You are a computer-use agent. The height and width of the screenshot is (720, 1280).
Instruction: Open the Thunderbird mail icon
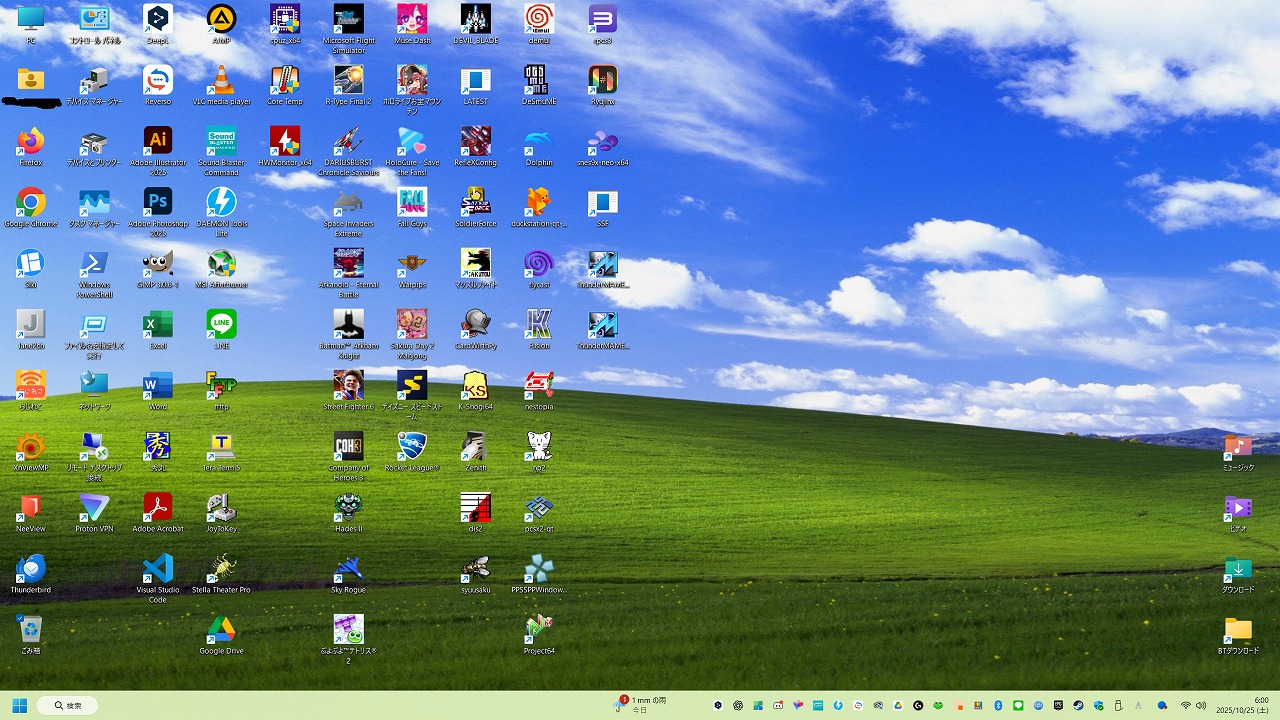click(30, 568)
